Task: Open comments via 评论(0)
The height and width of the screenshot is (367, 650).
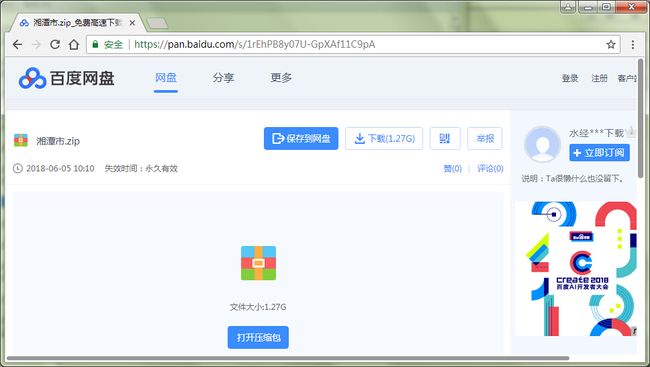Action: click(x=490, y=168)
